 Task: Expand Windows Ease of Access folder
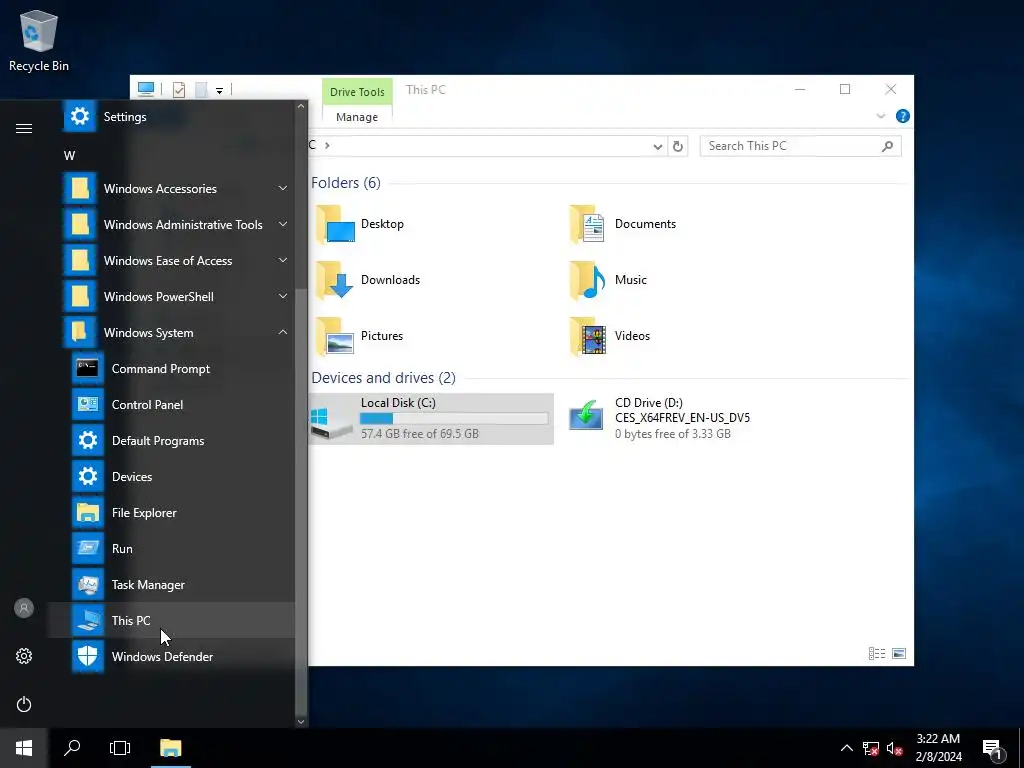pos(171,260)
